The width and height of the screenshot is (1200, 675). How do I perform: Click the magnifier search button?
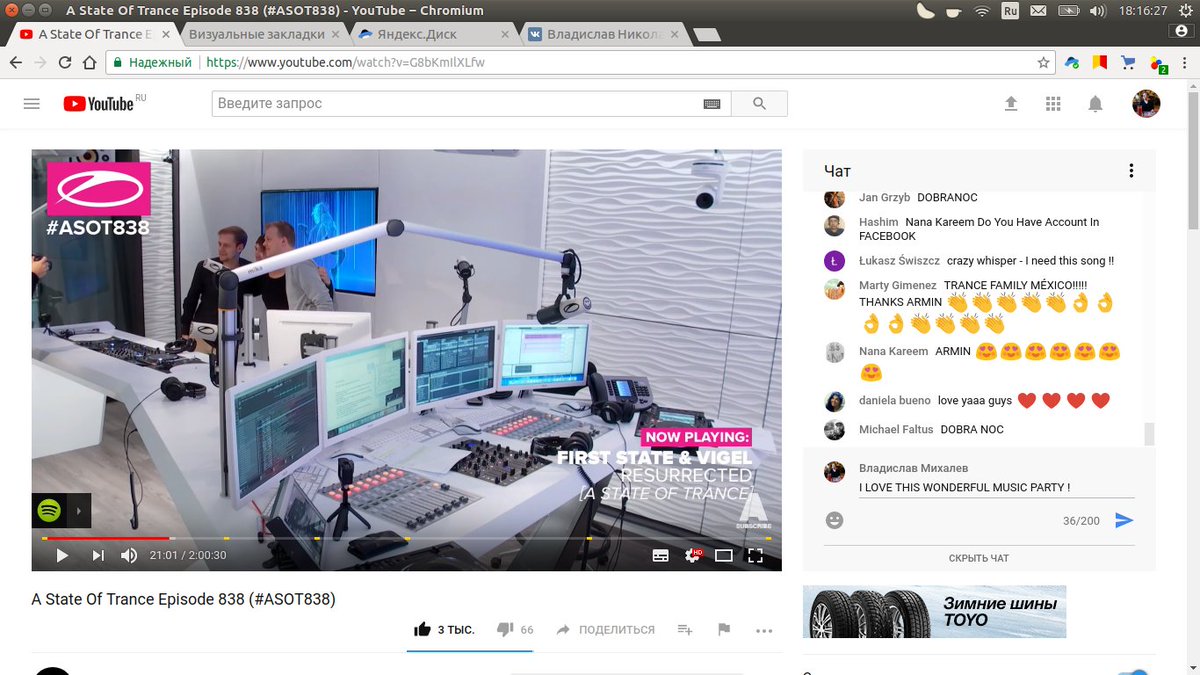(x=759, y=104)
